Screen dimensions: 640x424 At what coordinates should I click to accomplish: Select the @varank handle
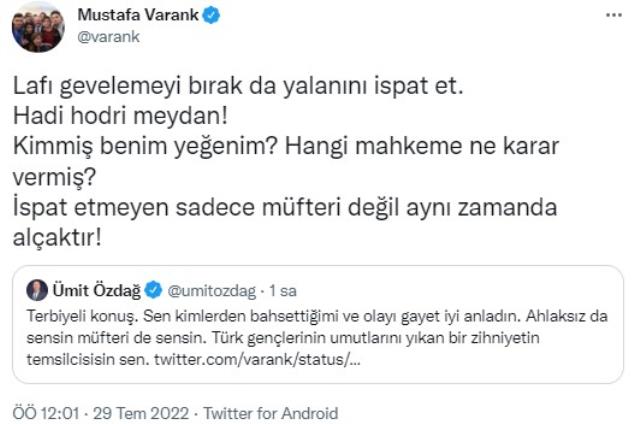point(106,38)
